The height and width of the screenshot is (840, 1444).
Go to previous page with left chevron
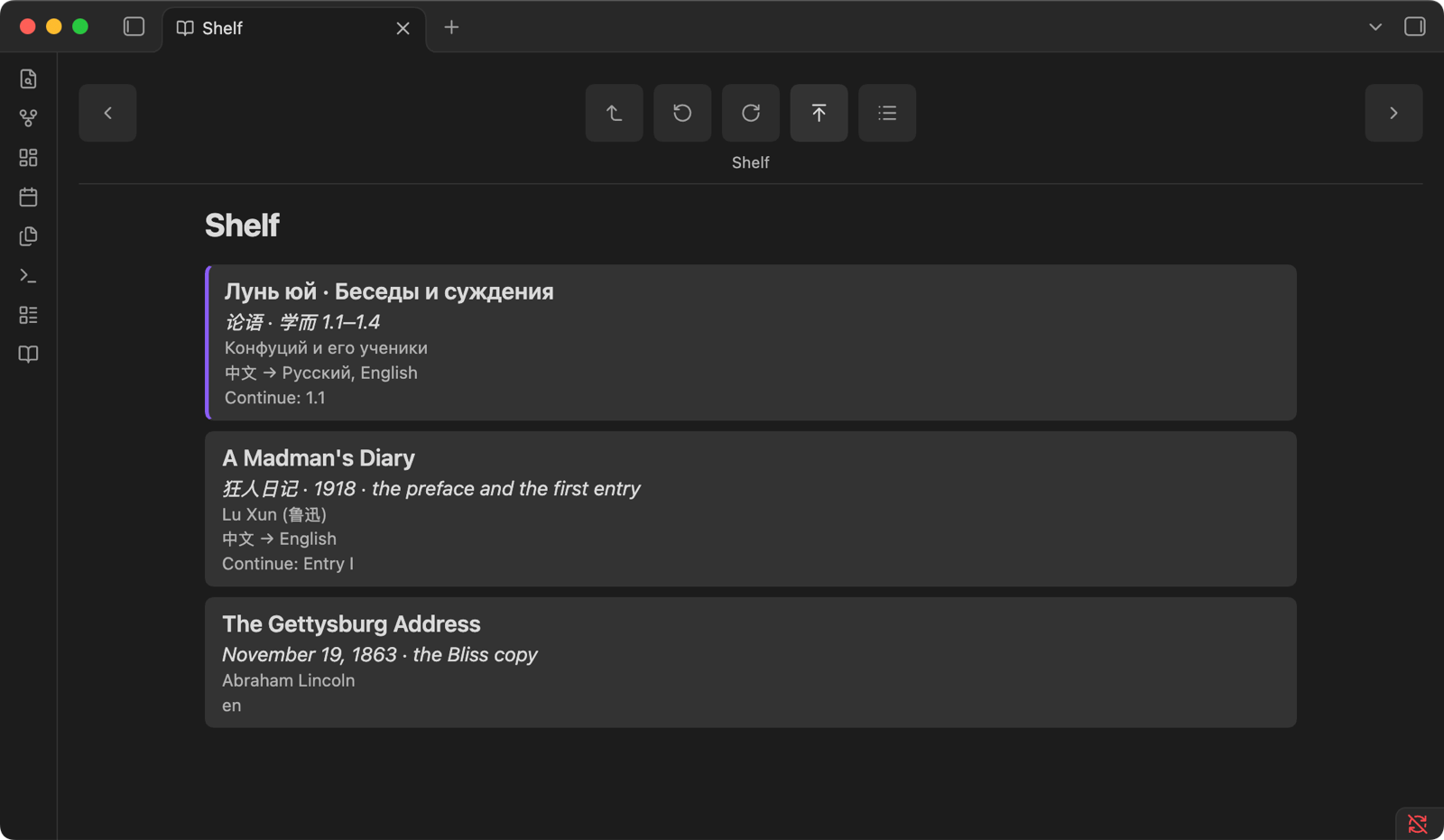(x=107, y=113)
